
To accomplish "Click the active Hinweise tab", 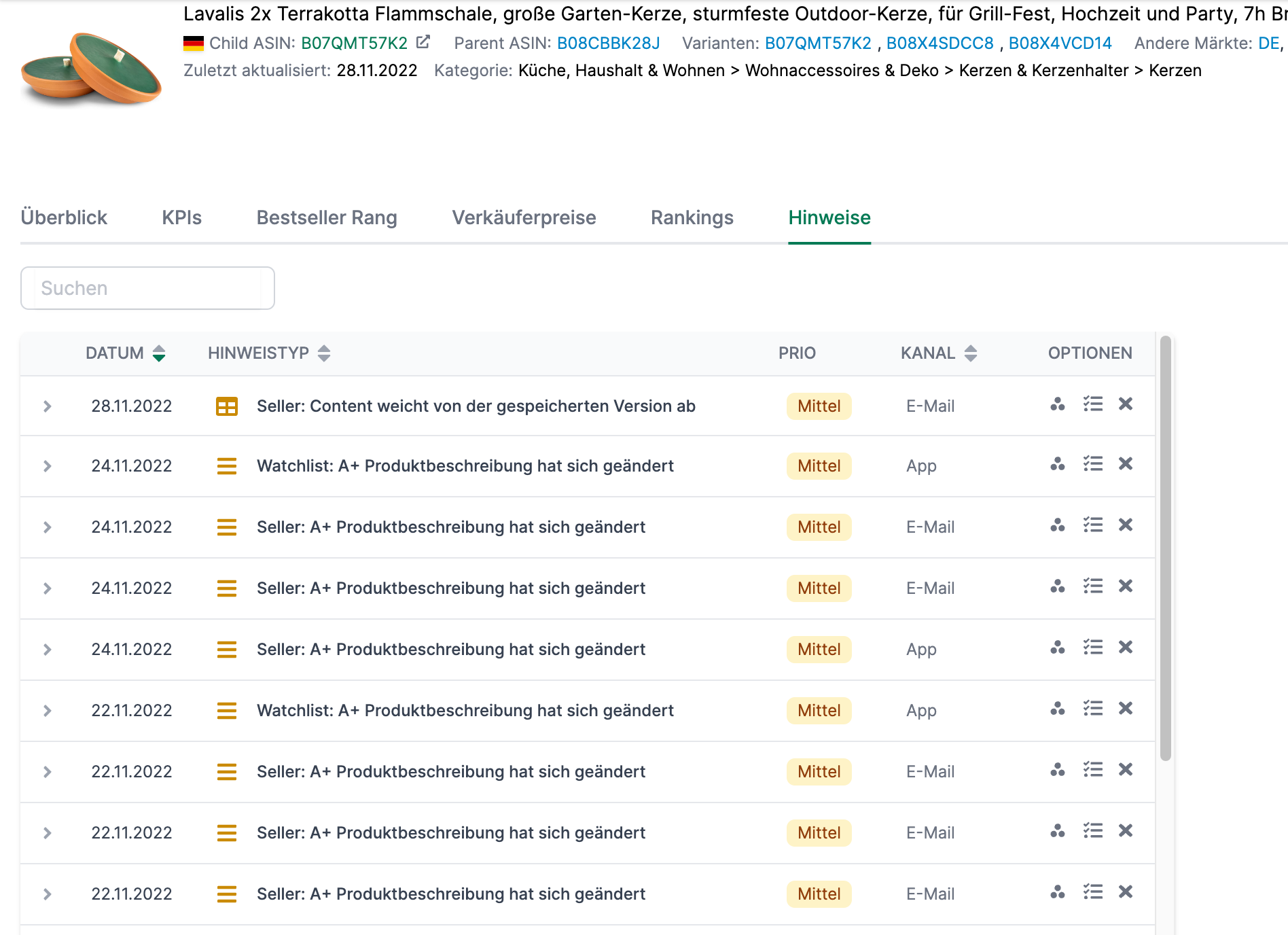I will coord(829,217).
